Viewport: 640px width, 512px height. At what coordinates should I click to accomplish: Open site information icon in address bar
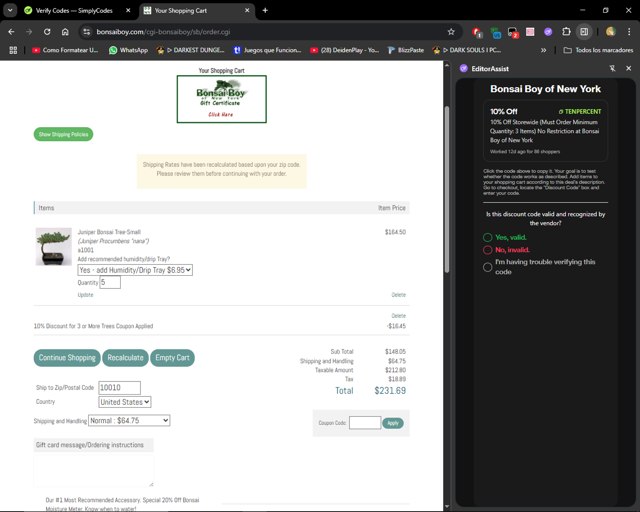point(87,31)
